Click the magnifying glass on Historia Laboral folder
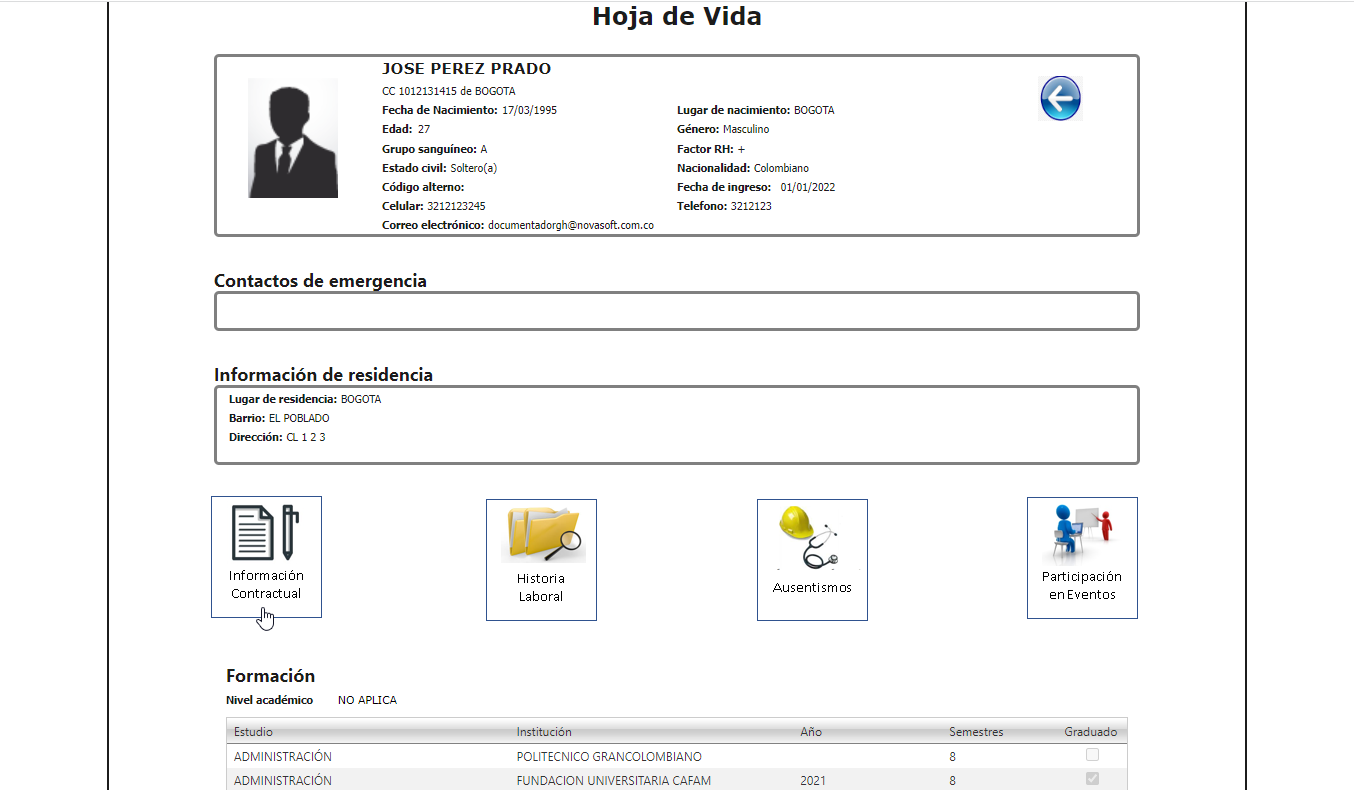Image resolution: width=1354 pixels, height=790 pixels. [568, 545]
